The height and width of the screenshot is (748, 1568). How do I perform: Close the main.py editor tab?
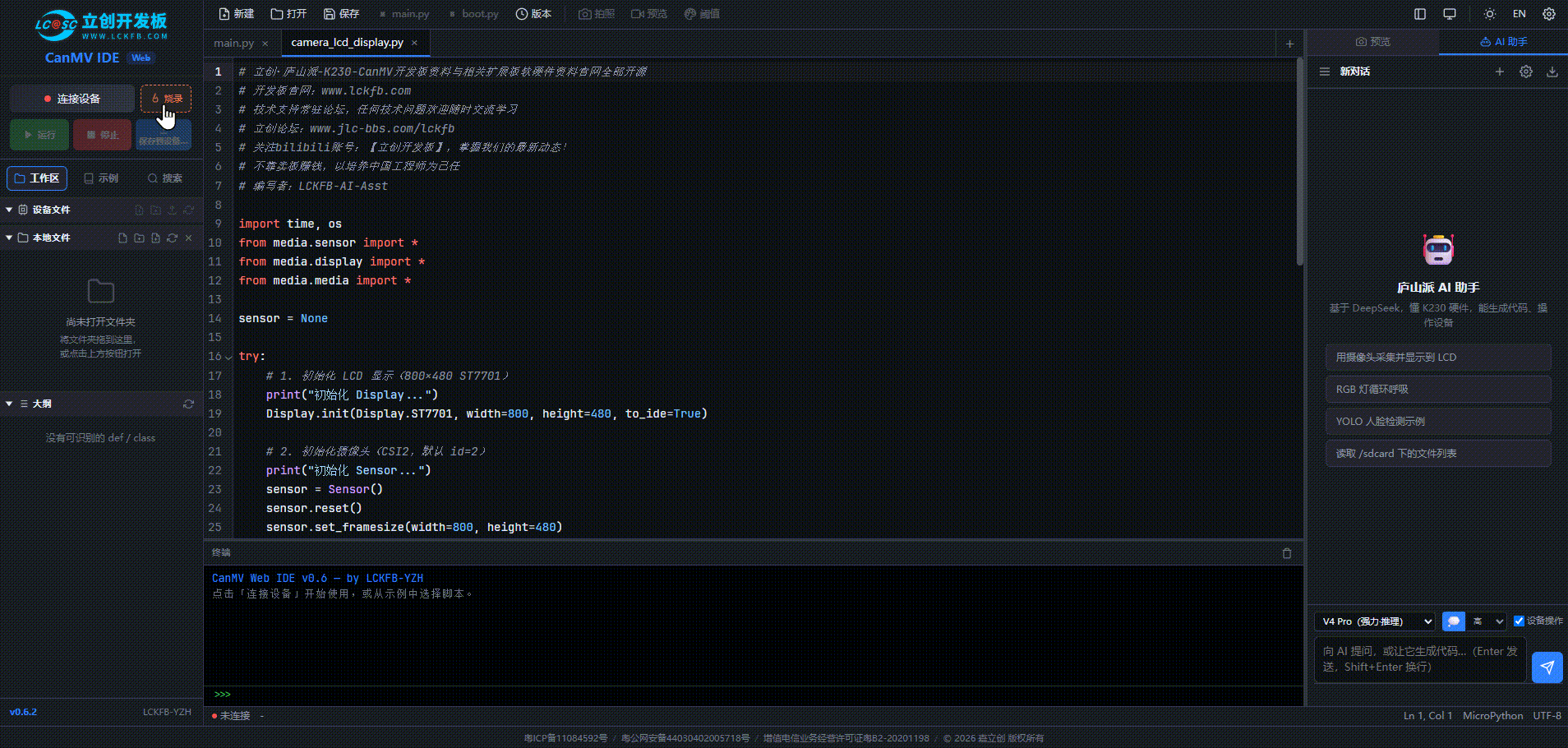[265, 44]
